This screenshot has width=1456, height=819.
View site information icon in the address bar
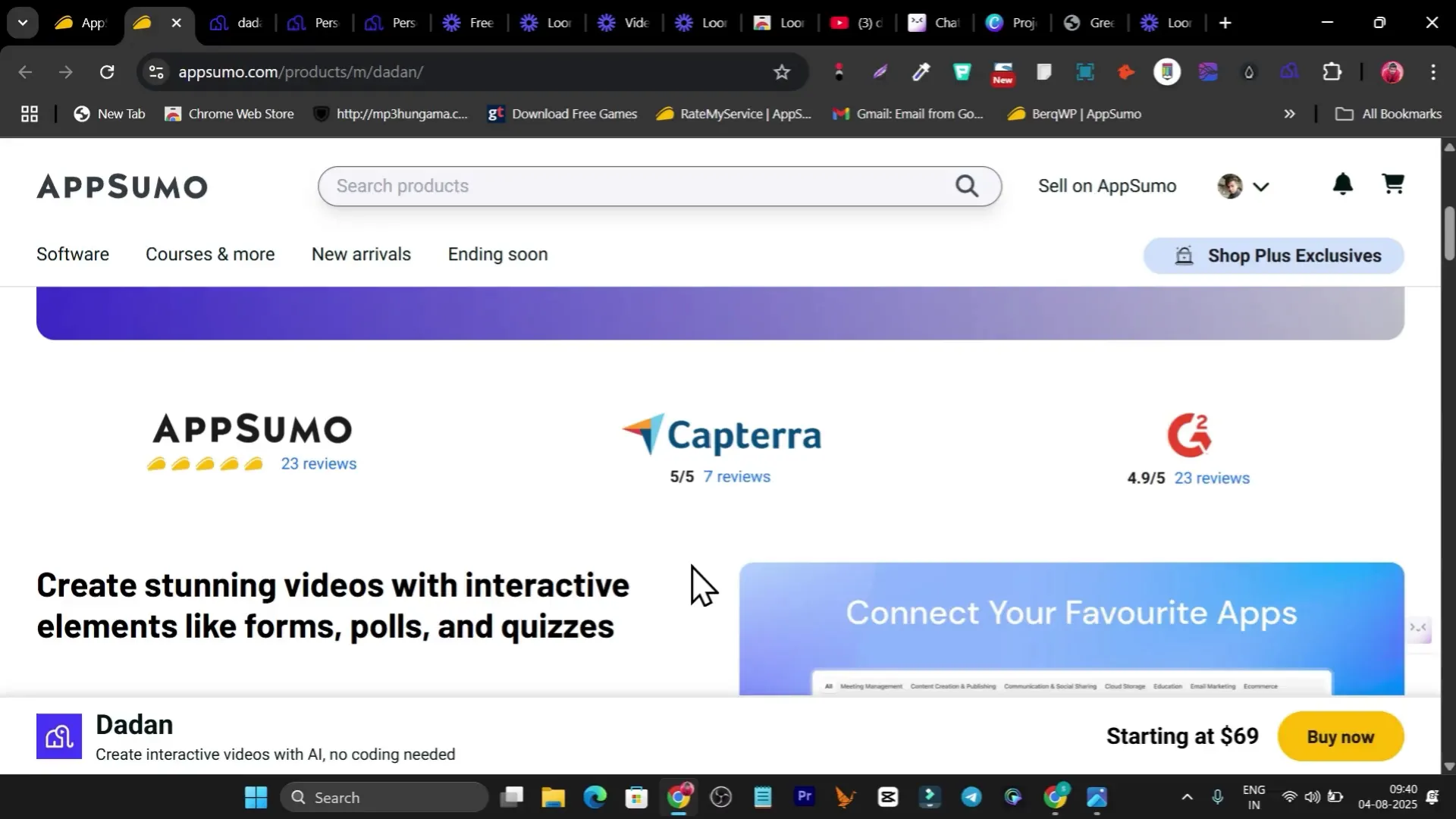[155, 72]
